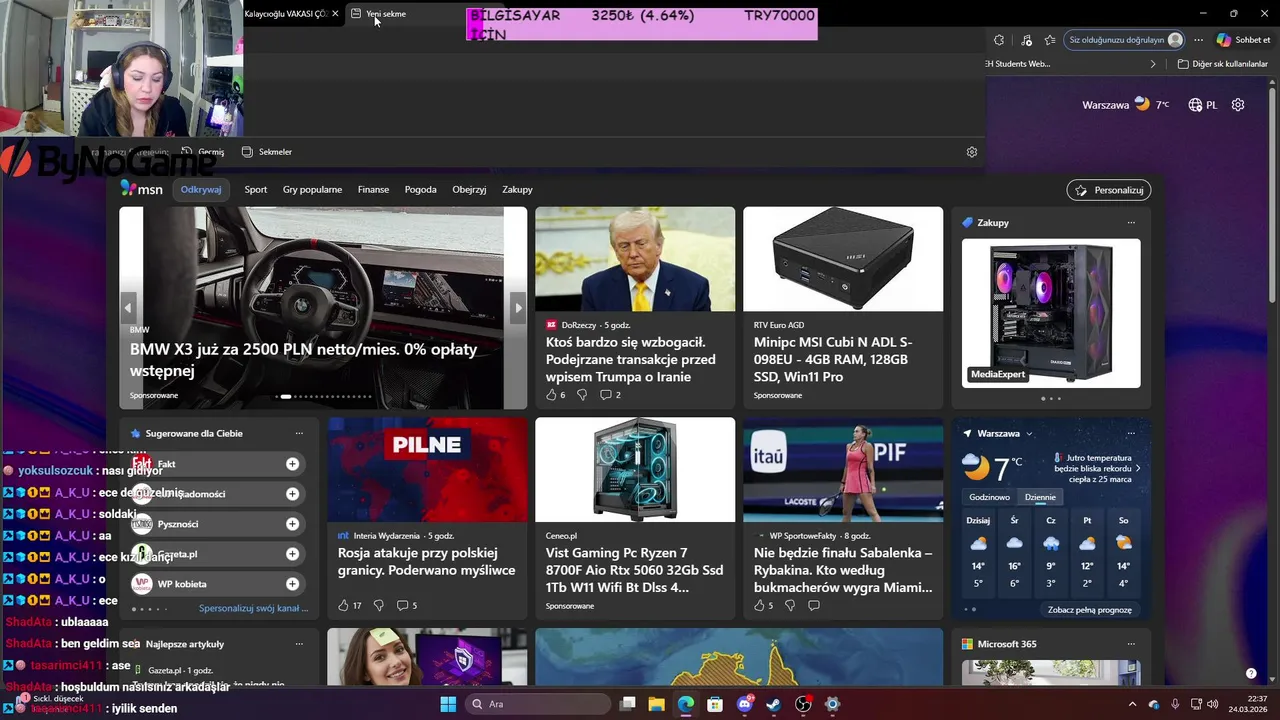
Task: Follow WP kobieta with plus button
Action: (292, 584)
